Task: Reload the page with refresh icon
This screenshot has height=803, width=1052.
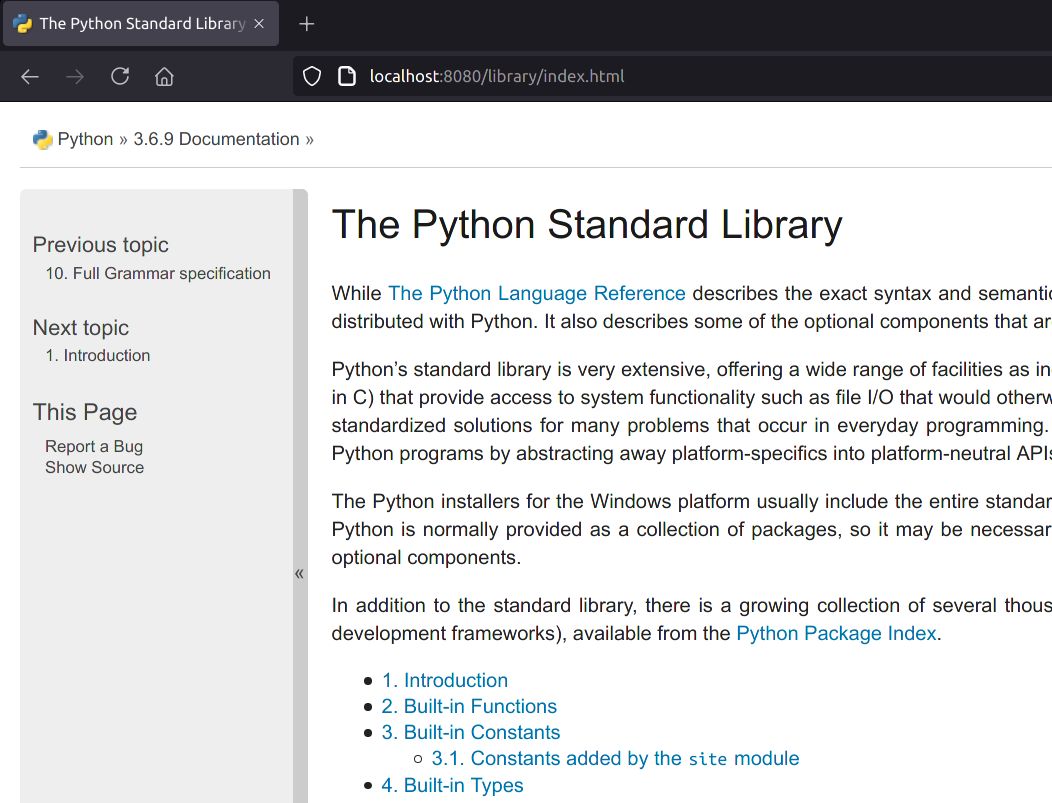Action: pos(120,76)
